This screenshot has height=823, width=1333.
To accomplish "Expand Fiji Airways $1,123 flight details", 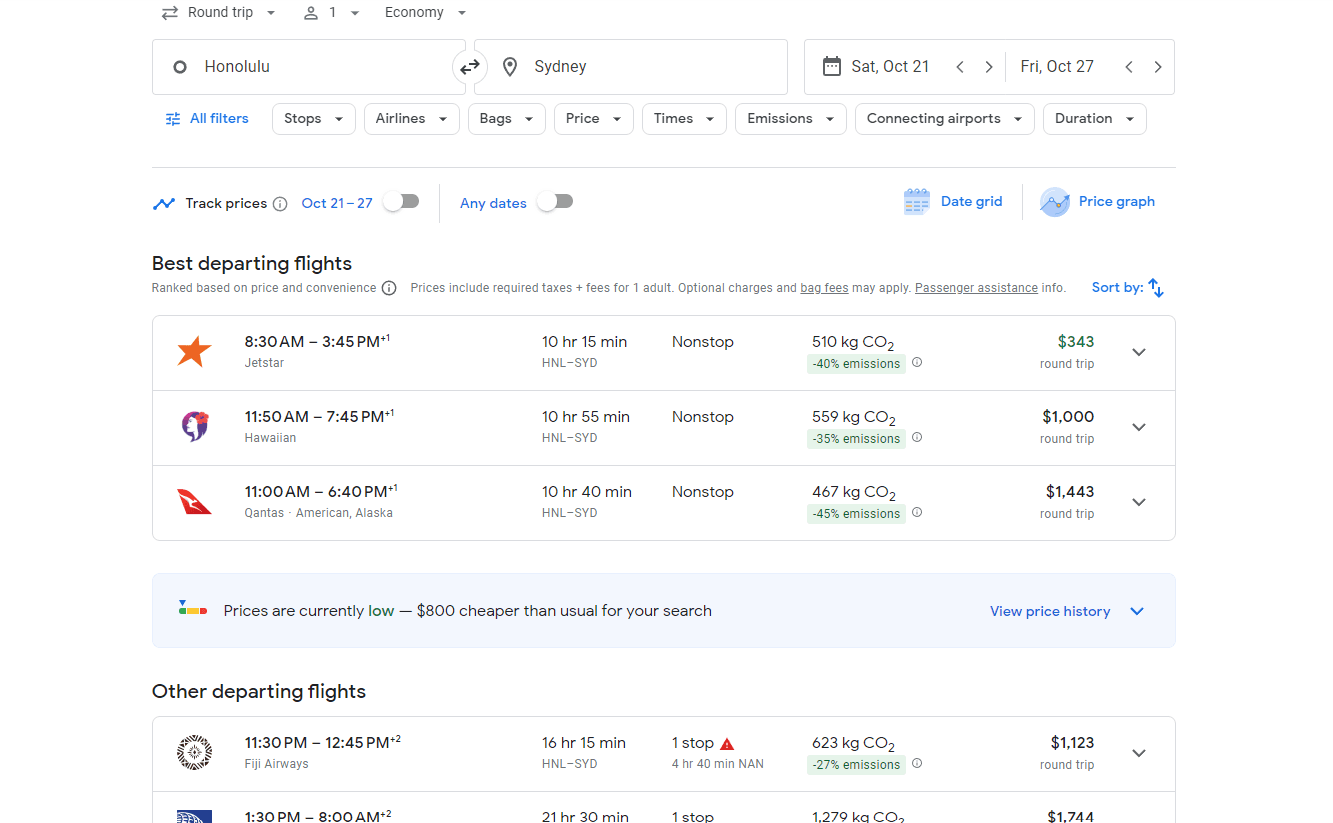I will point(1139,754).
